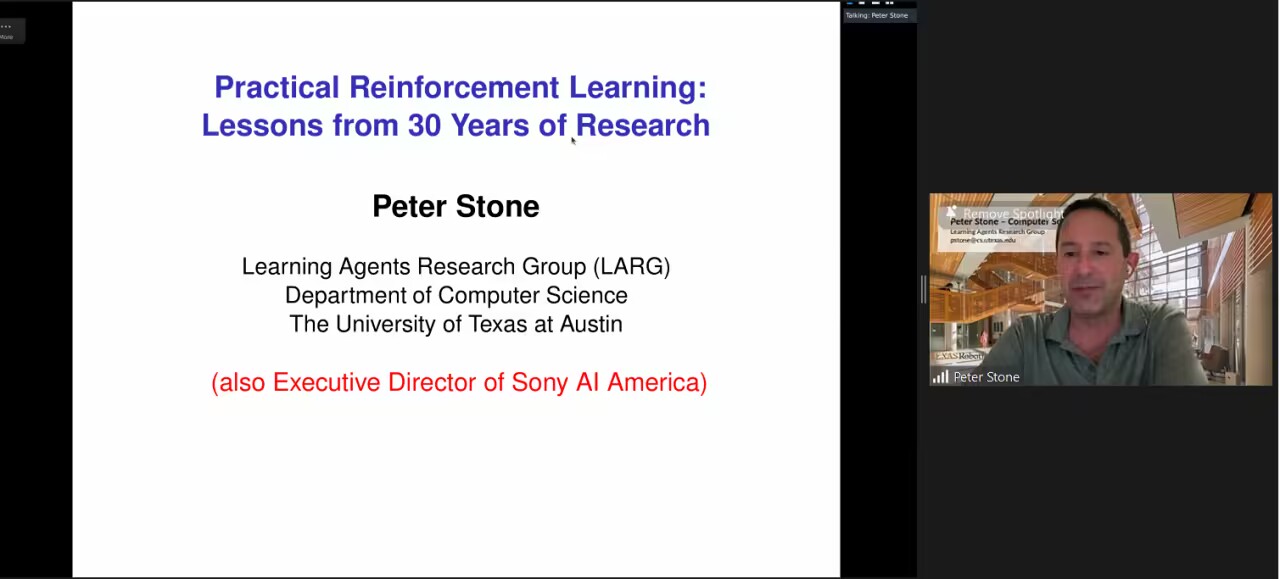
Task: Switch to grid gallery view icon
Action: point(889,3)
